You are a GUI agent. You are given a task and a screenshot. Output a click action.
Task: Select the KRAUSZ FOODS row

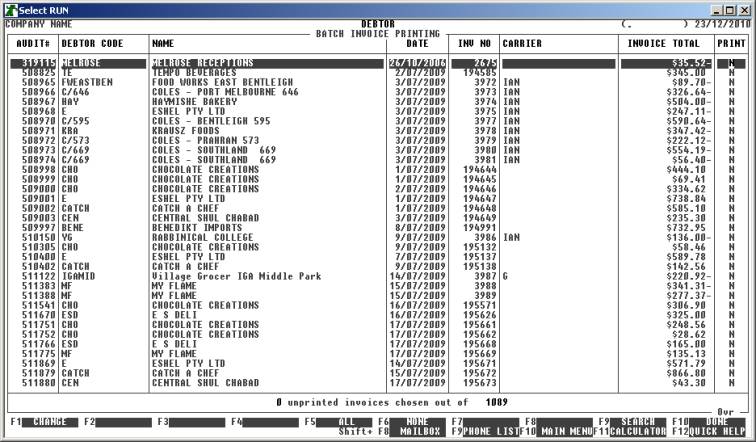click(378, 131)
